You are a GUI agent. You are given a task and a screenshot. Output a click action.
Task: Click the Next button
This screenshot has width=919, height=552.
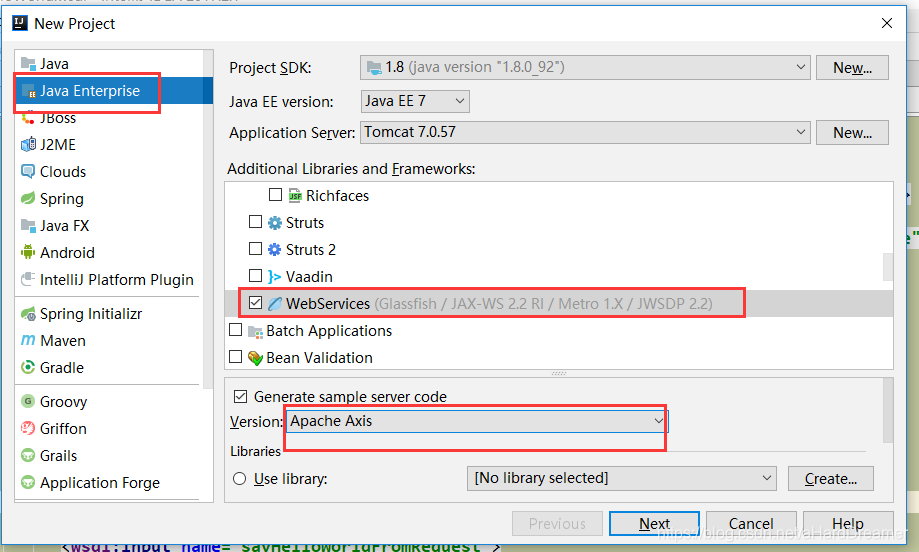pyautogui.click(x=654, y=523)
